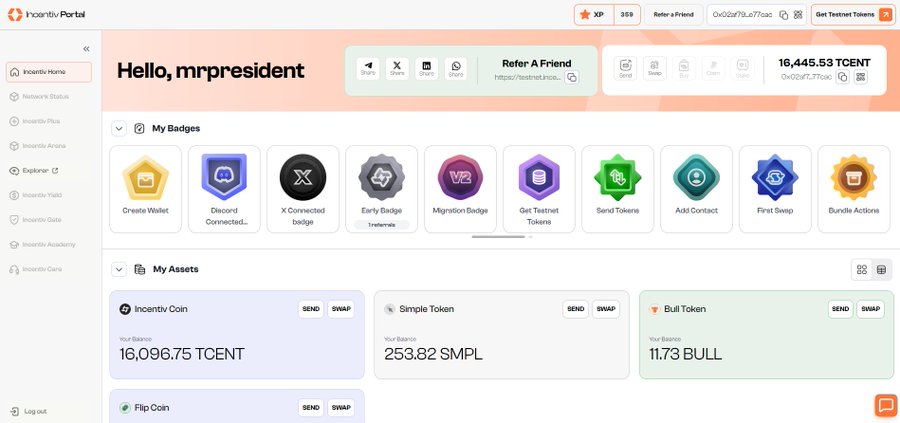
Task: Switch assets to grid view
Action: (862, 269)
